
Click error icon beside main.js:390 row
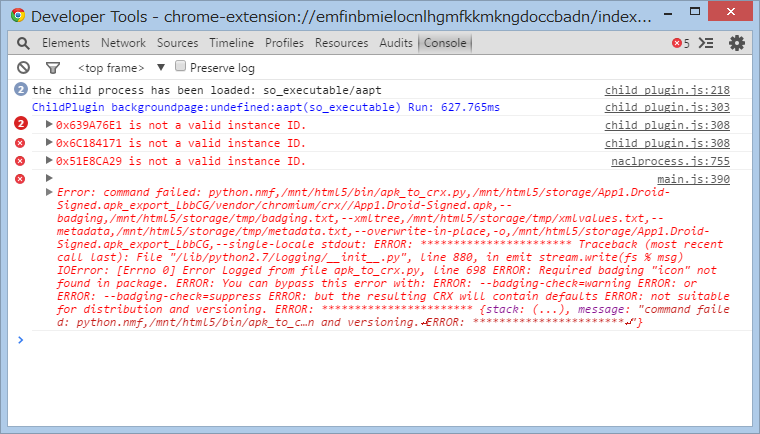pos(20,179)
